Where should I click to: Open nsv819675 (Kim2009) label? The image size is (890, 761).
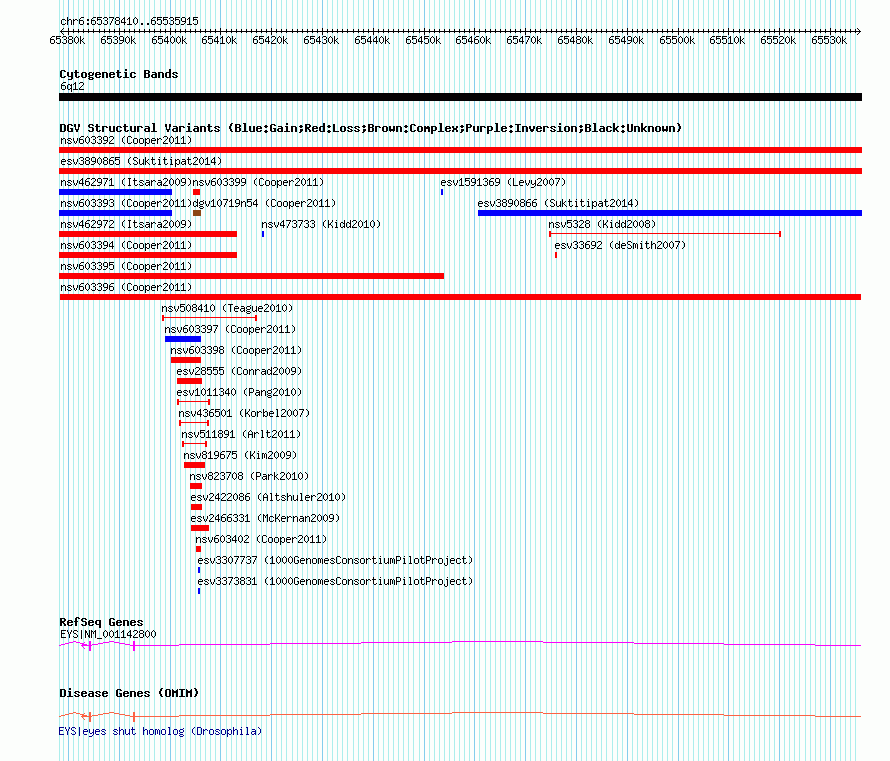[240, 455]
